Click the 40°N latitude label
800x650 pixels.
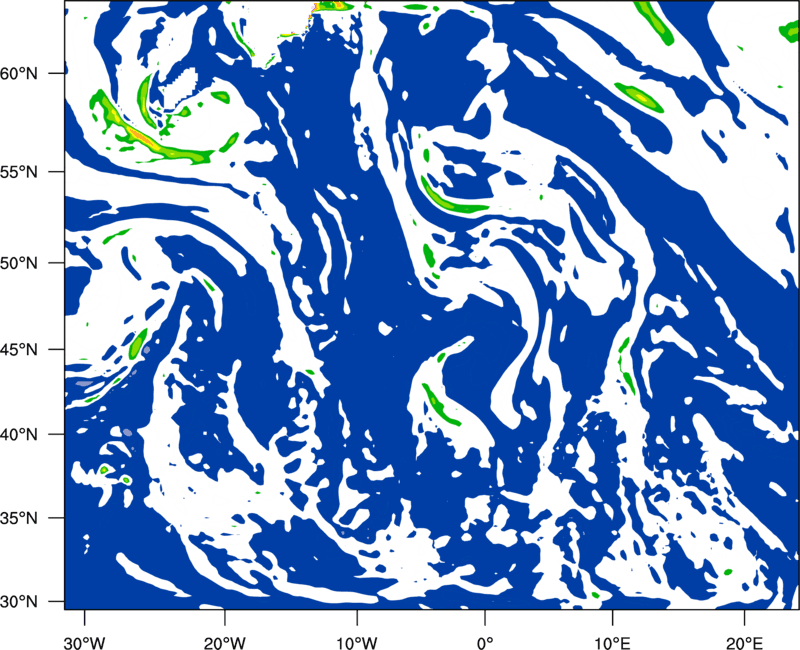tap(19, 435)
